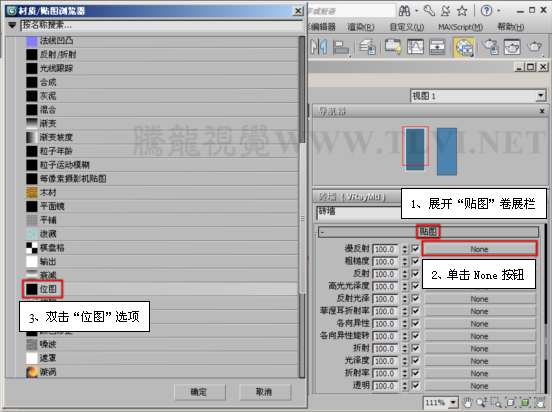Toggle the 各向异性 map checkbox
Screen dimensions: 552x412
[415, 323]
